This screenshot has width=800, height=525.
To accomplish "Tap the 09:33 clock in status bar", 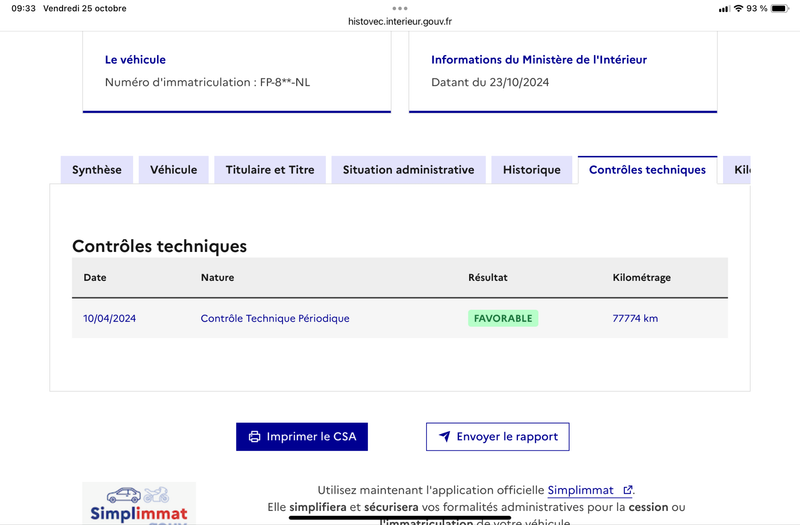I will (x=23, y=8).
